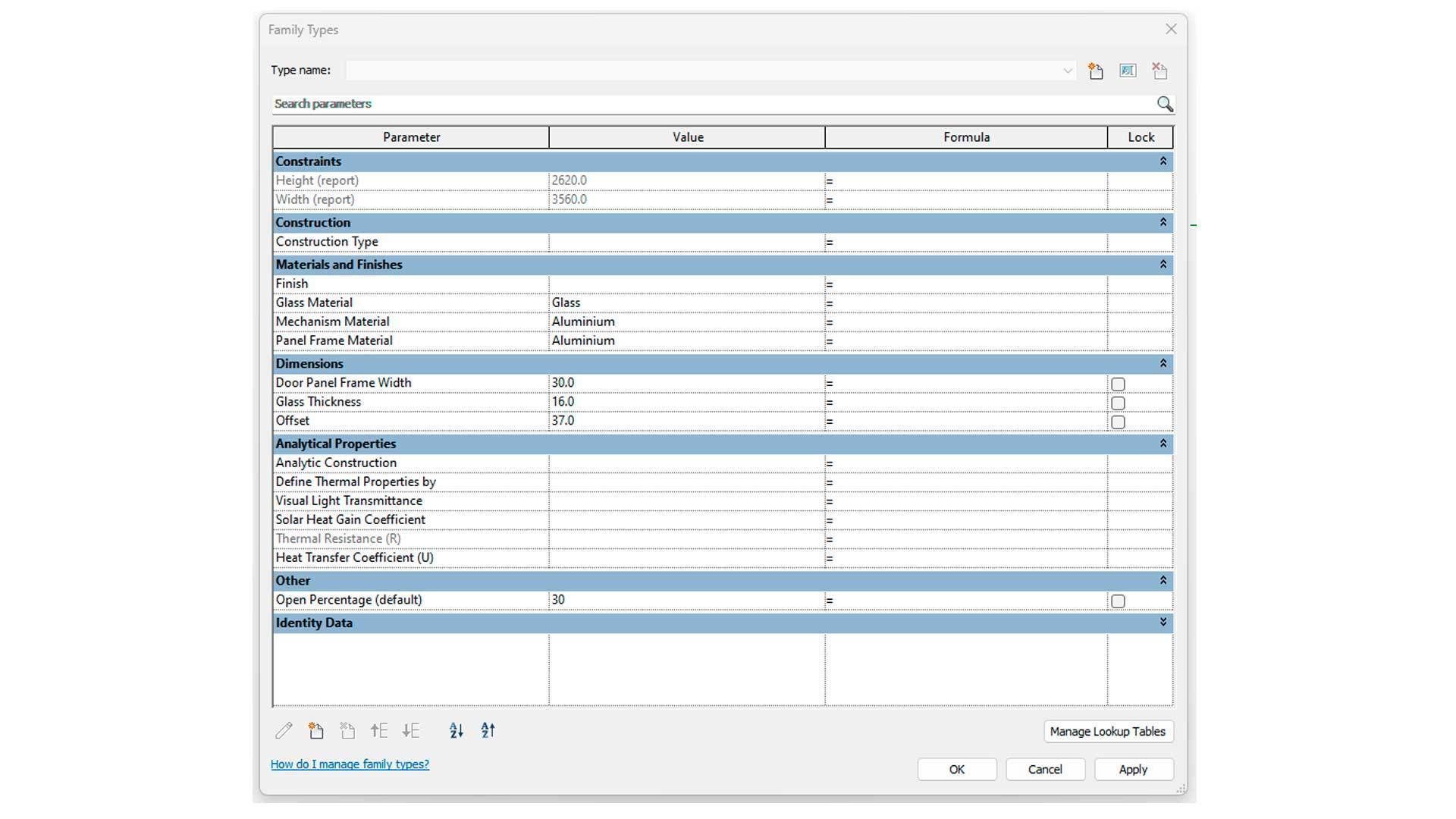Toggle lock for Glass Thickness

click(1118, 403)
